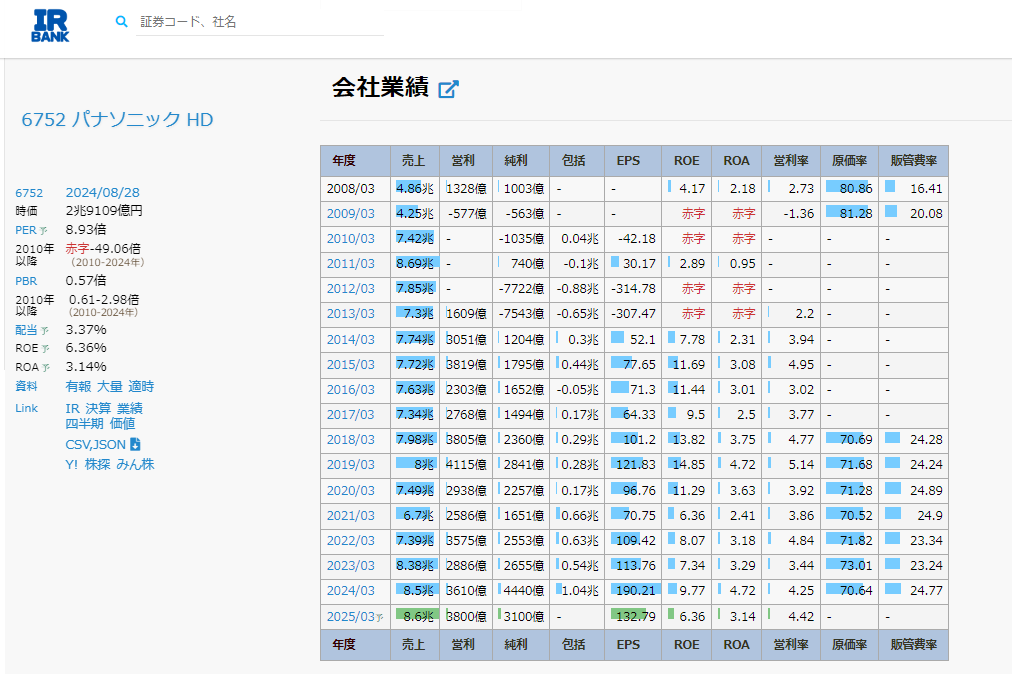
Task: Open the IR link
Action: tap(72, 409)
